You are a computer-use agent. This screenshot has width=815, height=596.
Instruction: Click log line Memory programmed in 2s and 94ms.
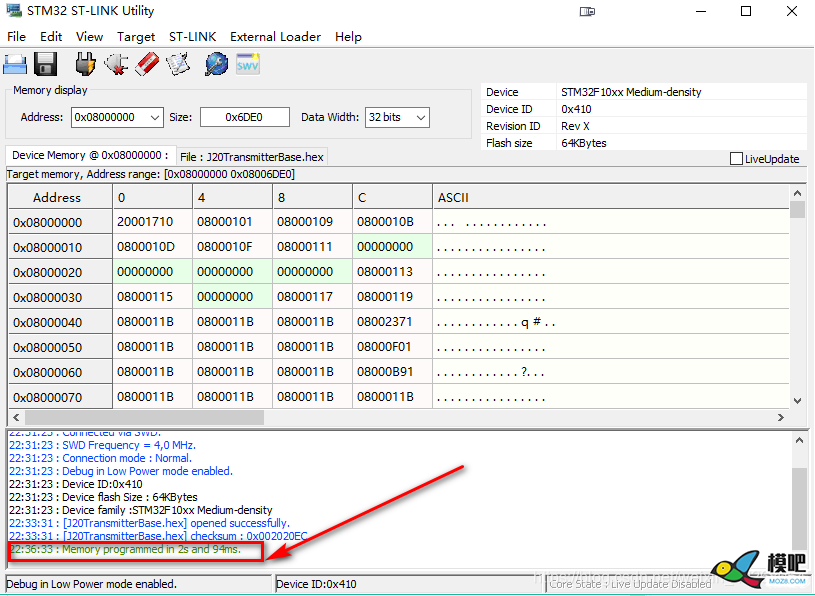point(125,549)
